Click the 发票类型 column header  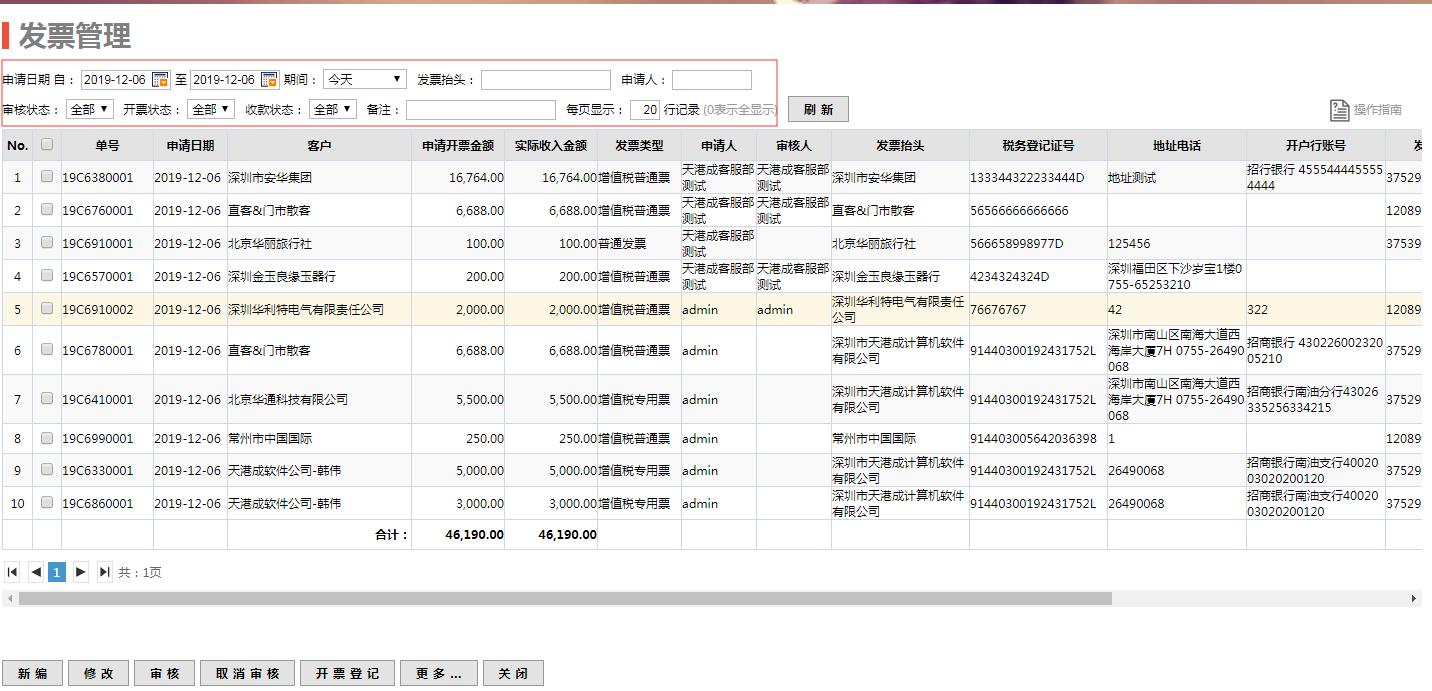pos(639,146)
